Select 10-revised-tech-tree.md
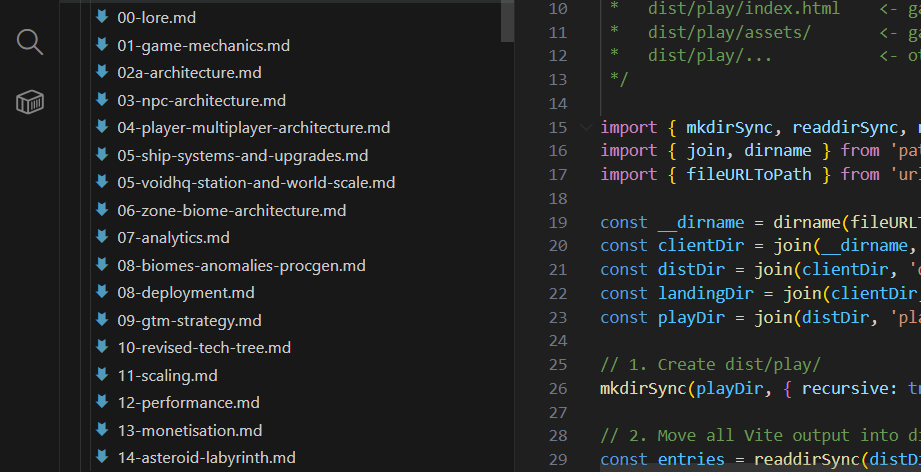 [203, 347]
